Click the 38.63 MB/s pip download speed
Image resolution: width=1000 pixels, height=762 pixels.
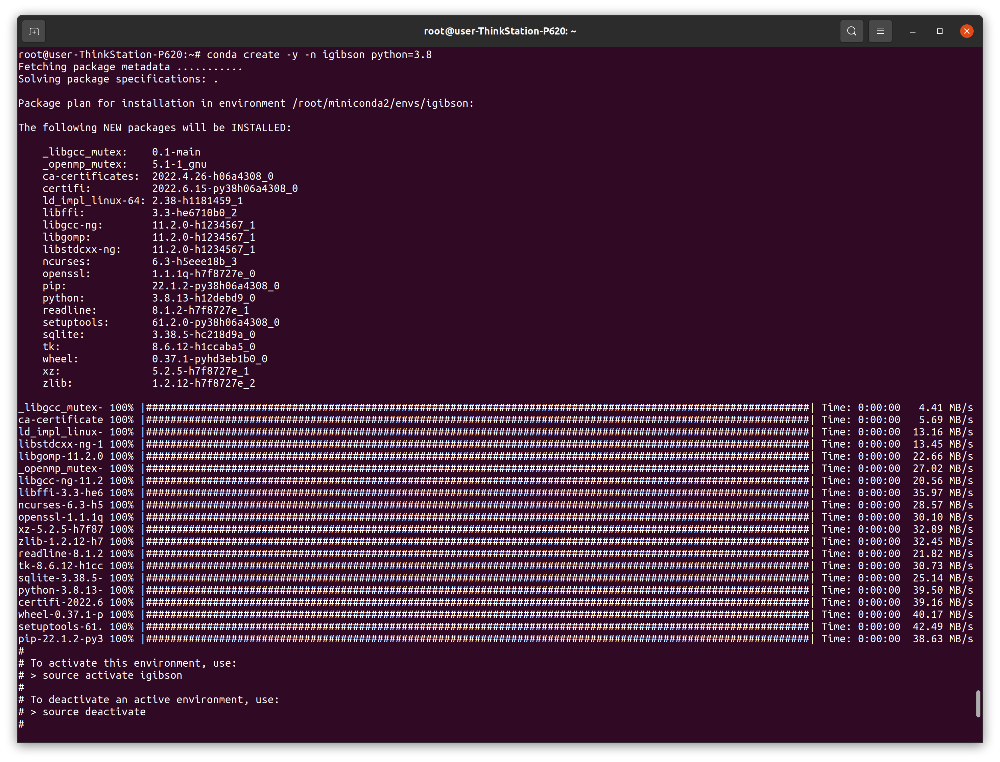943,638
